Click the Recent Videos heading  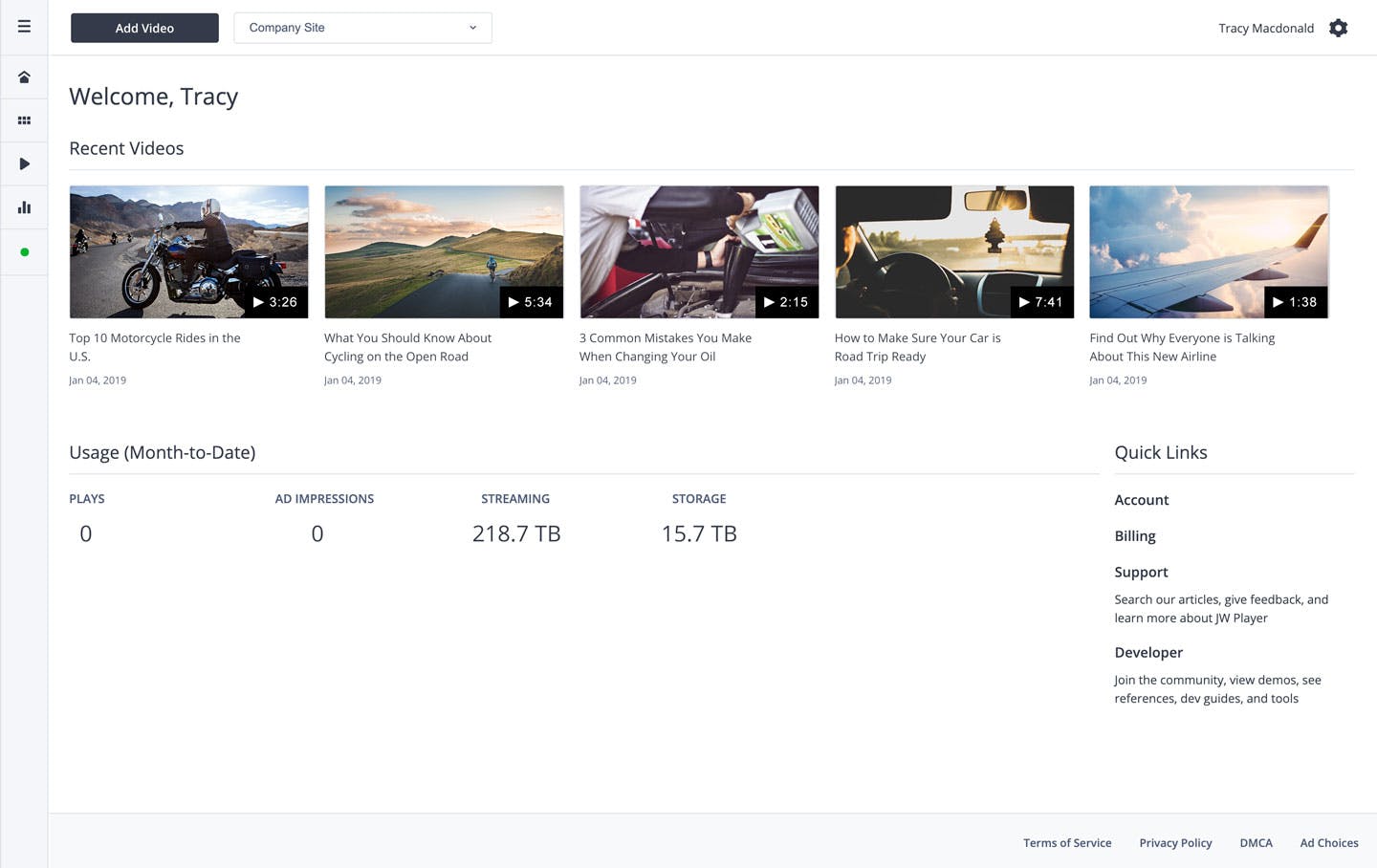click(x=126, y=148)
